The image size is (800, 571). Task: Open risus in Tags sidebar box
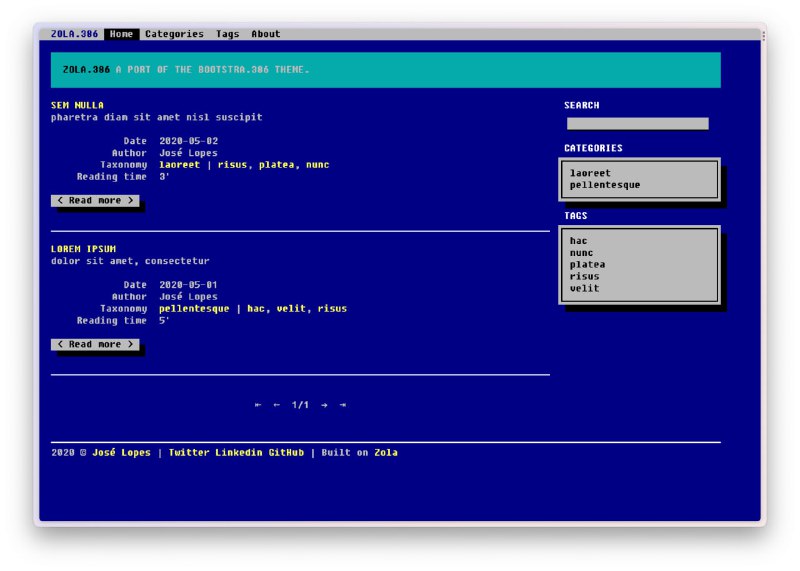tap(585, 277)
